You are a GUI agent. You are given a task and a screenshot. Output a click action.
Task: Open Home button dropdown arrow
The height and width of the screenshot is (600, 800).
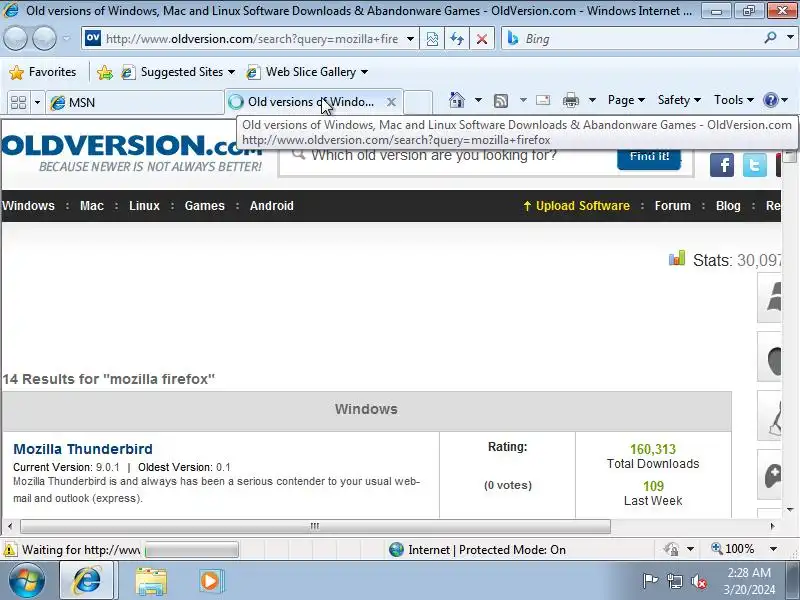coord(478,100)
